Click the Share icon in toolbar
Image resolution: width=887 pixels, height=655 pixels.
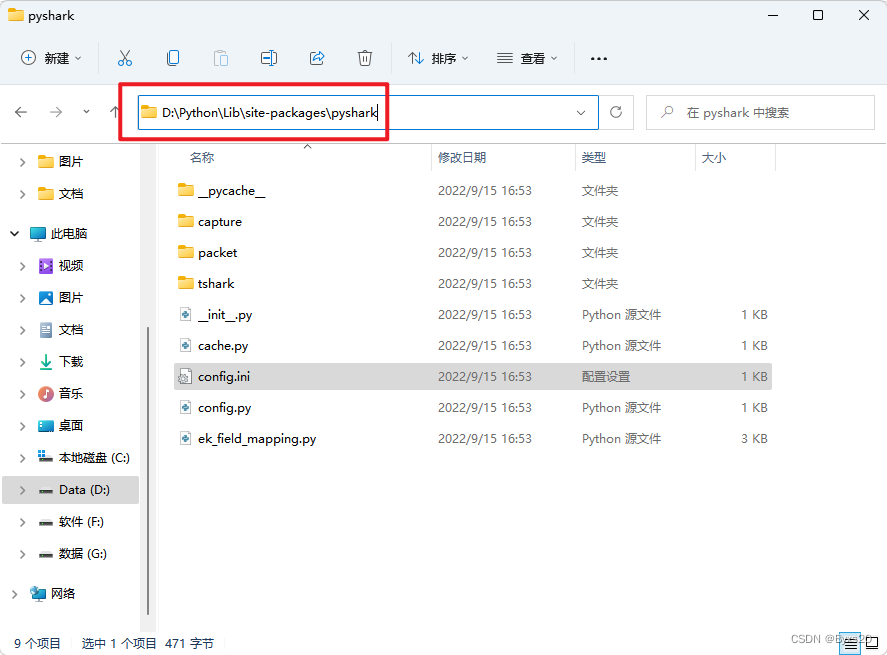pyautogui.click(x=317, y=58)
